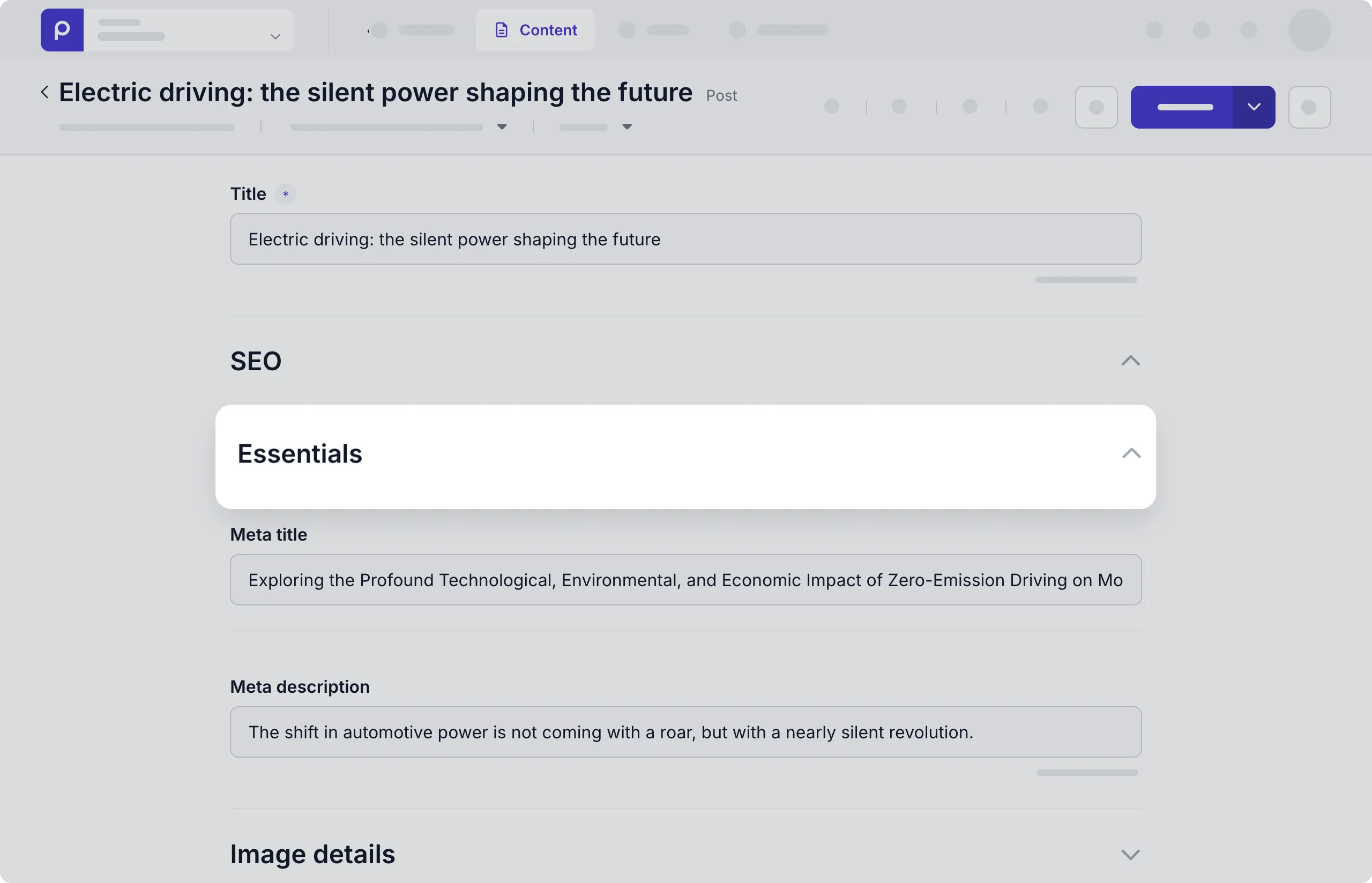This screenshot has width=1372, height=883.
Task: Click the required asterisk badge next to Title
Action: pyautogui.click(x=286, y=194)
